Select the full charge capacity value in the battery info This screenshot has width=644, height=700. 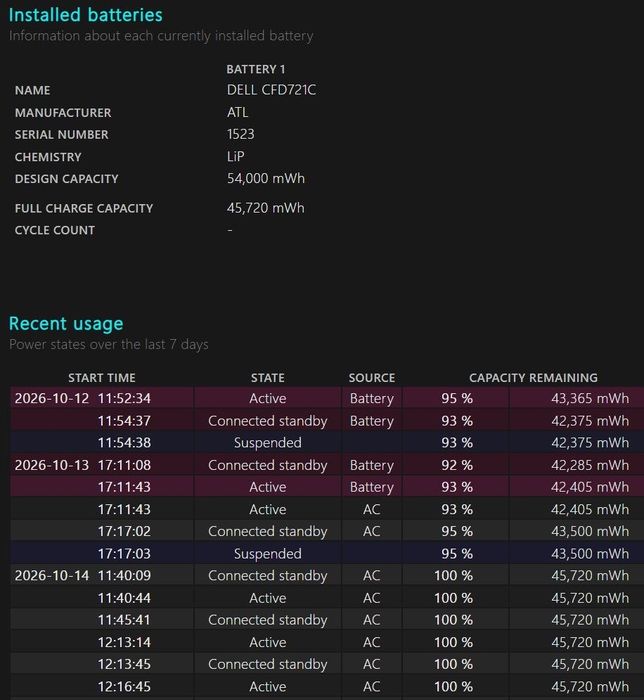pyautogui.click(x=266, y=208)
